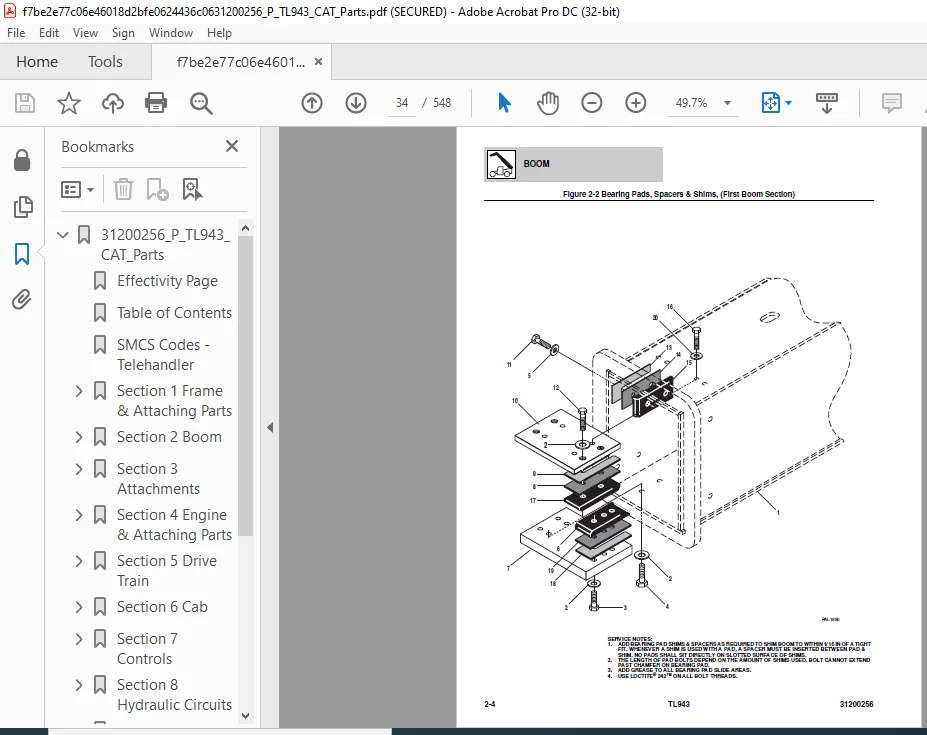
Task: Open the scrolling mode/read tool icon
Action: click(826, 103)
